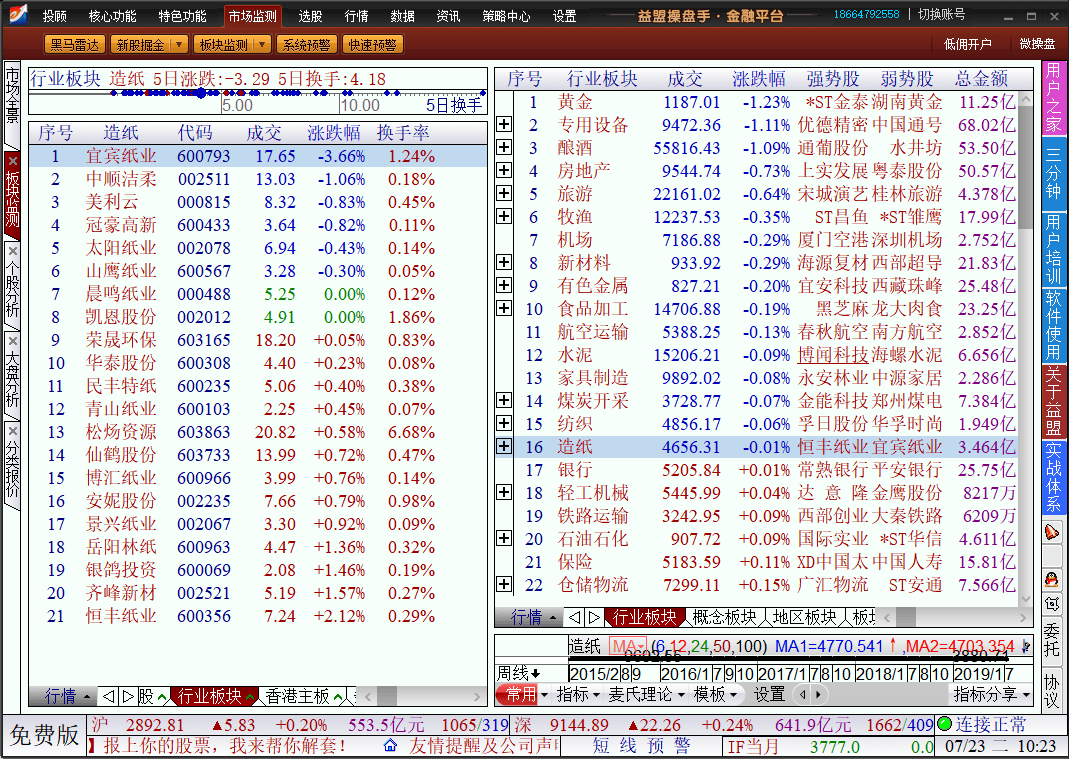This screenshot has height=759, width=1069.
Task: Click the green caret on 行业板块 left tab
Action: tap(250, 697)
